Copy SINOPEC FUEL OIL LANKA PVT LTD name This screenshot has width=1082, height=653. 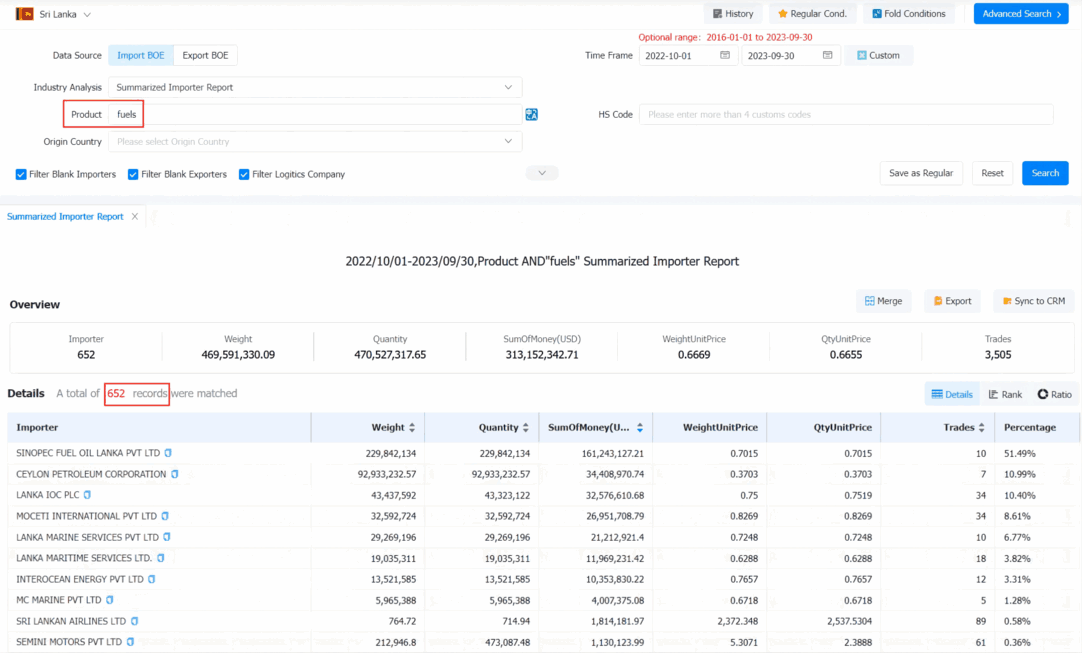pyautogui.click(x=168, y=453)
